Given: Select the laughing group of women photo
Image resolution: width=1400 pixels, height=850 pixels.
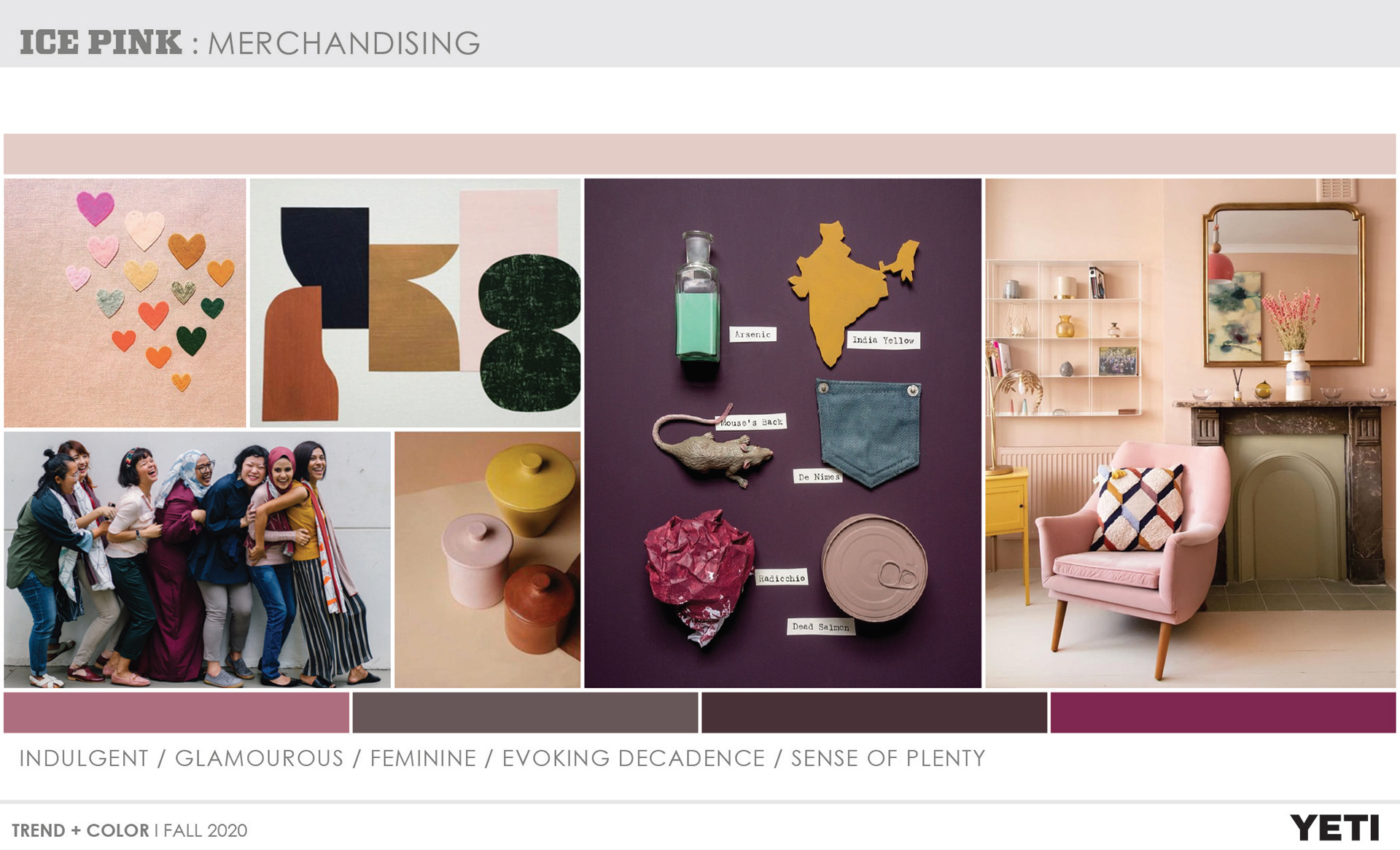Looking at the screenshot, I should tap(197, 559).
